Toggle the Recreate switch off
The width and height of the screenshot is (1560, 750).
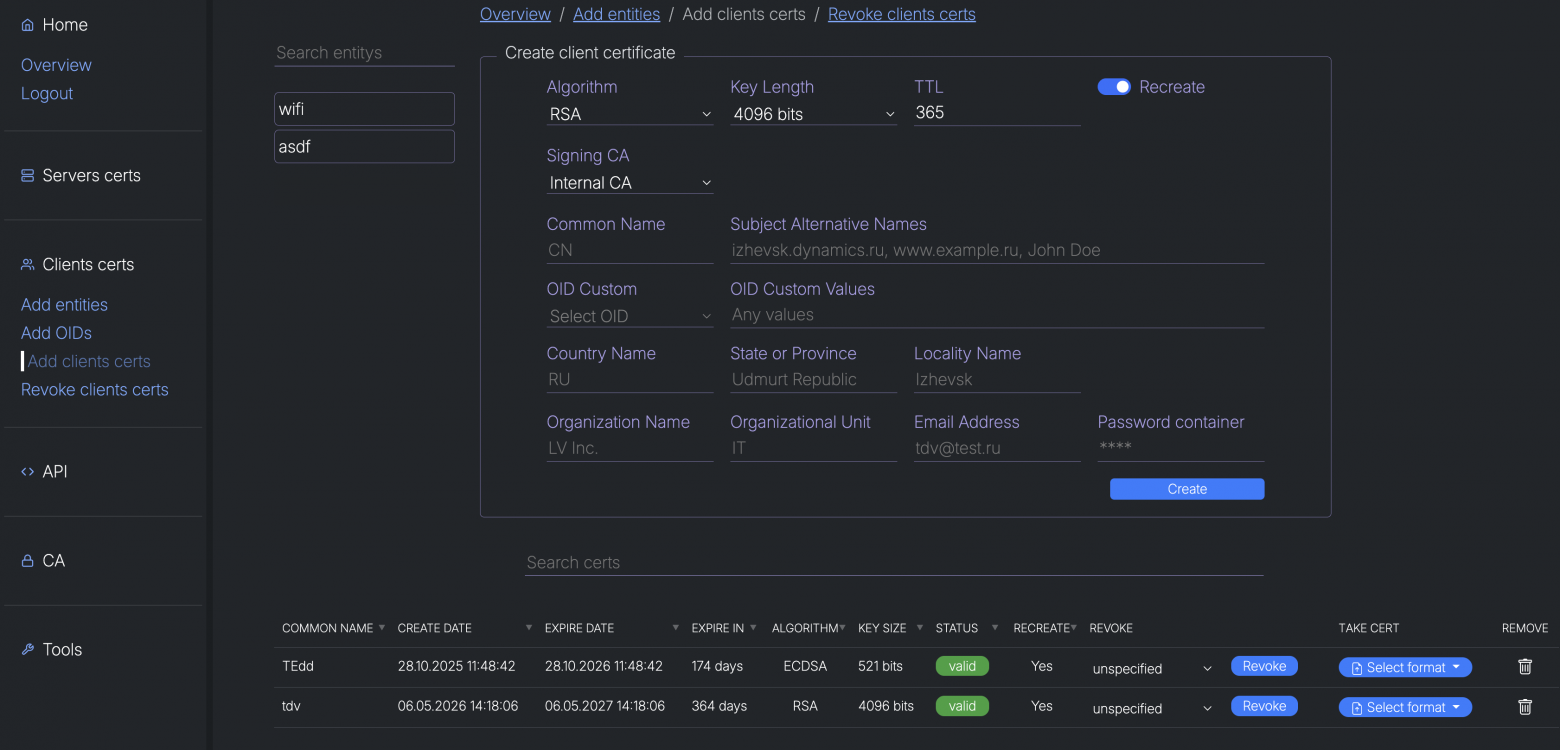(x=1114, y=87)
